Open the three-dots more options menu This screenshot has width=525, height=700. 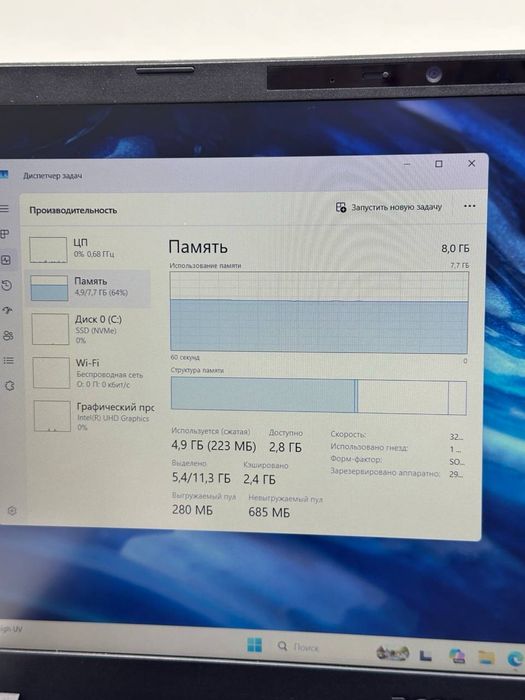coord(469,206)
